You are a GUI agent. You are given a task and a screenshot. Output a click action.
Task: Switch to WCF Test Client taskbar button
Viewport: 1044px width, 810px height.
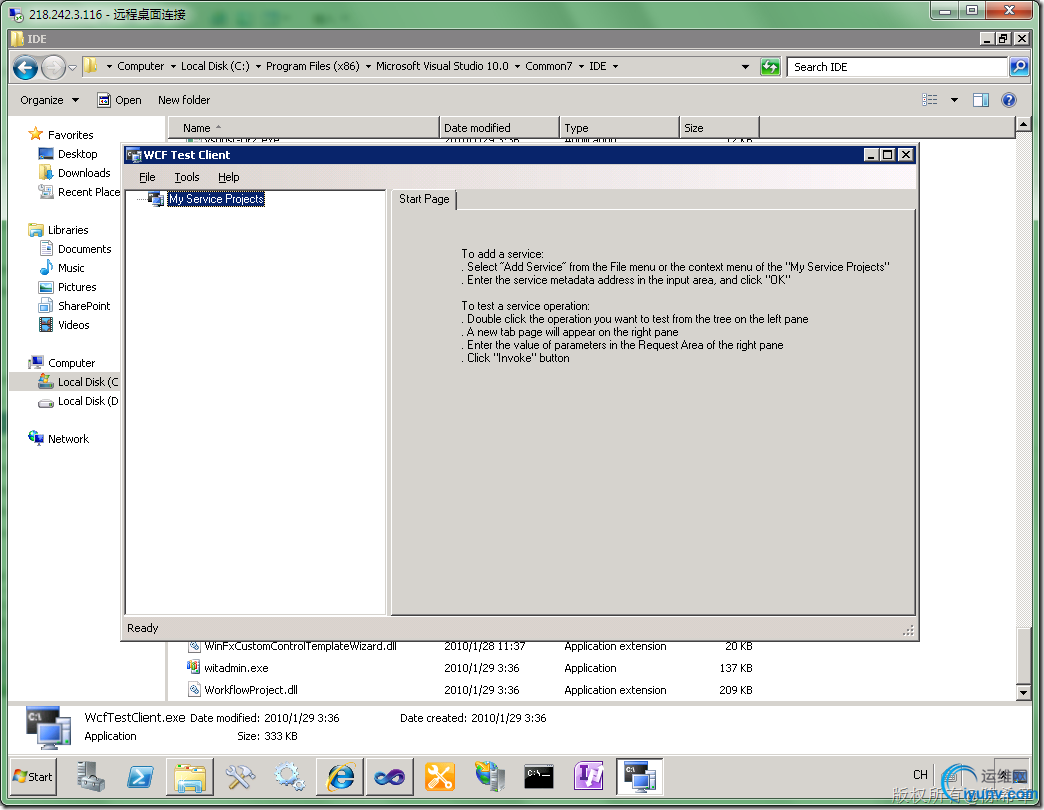639,776
